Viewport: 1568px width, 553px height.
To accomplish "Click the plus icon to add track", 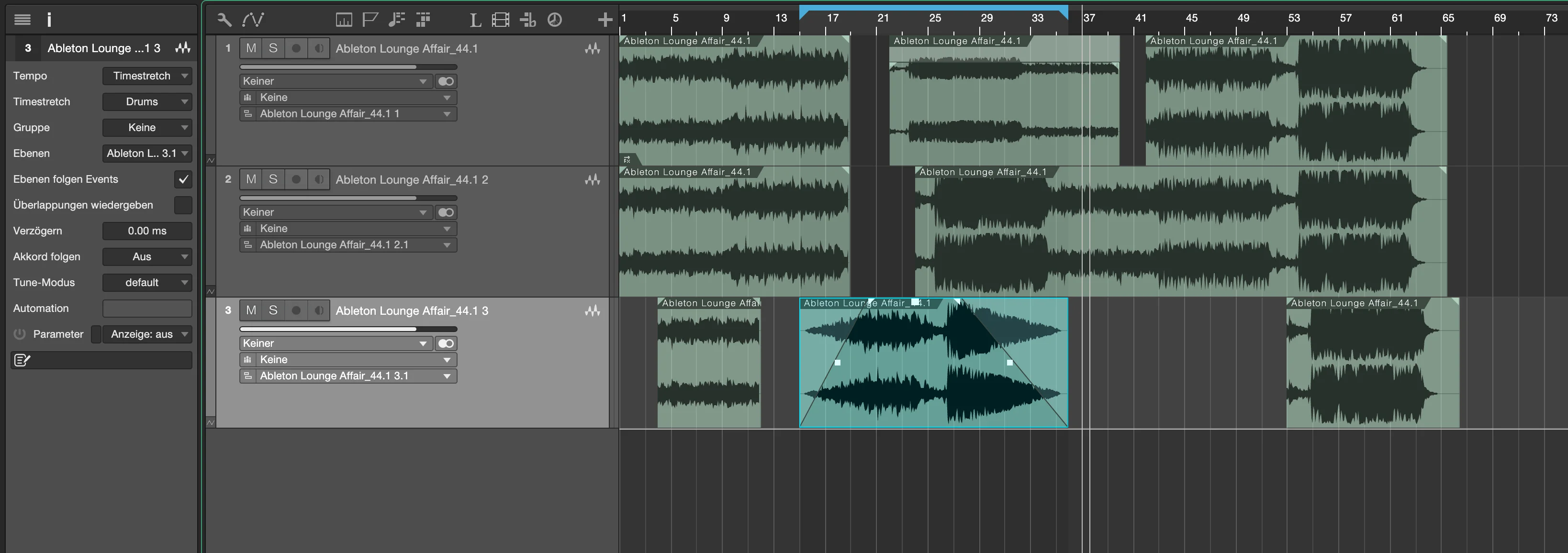I will coord(605,20).
